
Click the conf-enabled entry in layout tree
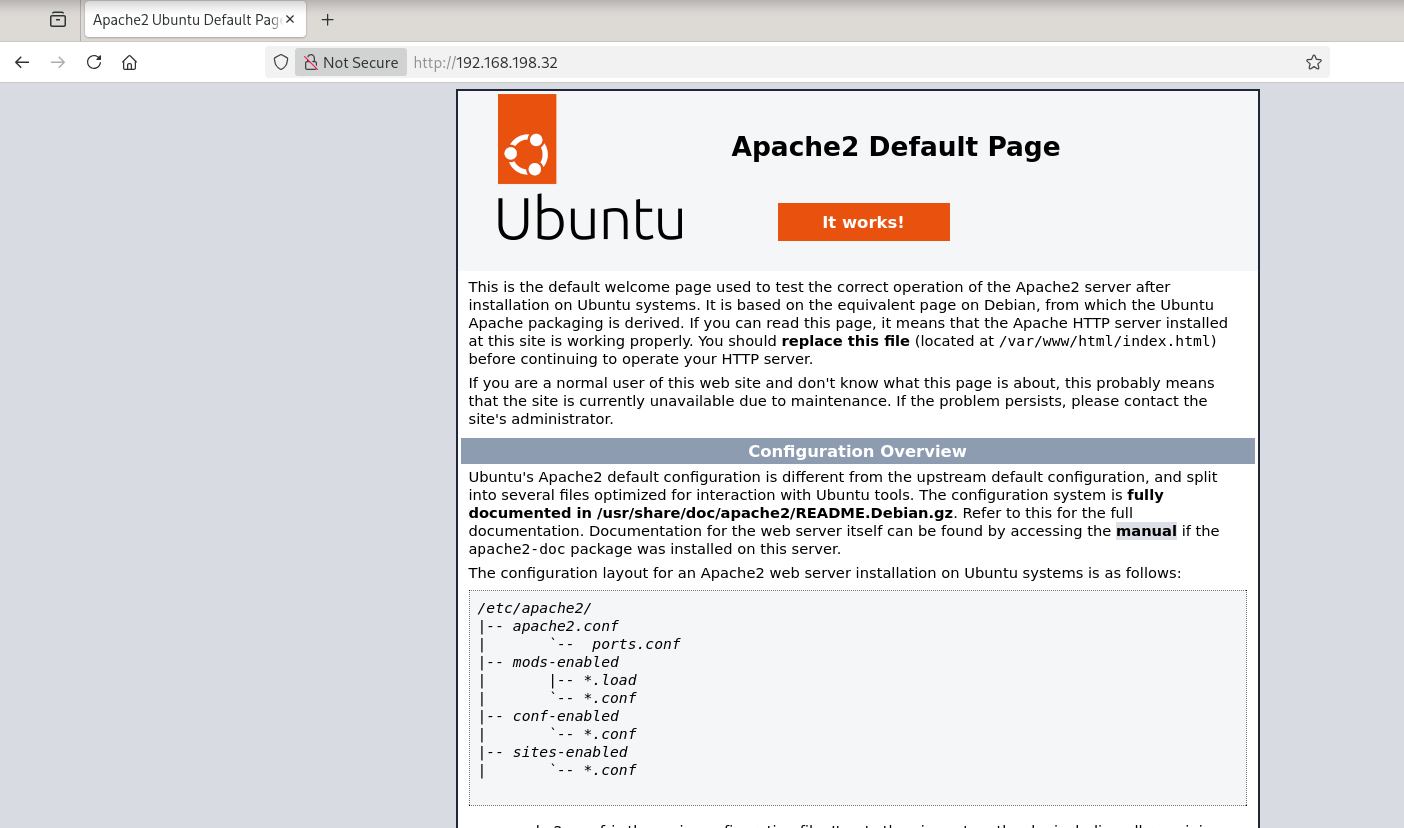click(x=565, y=716)
